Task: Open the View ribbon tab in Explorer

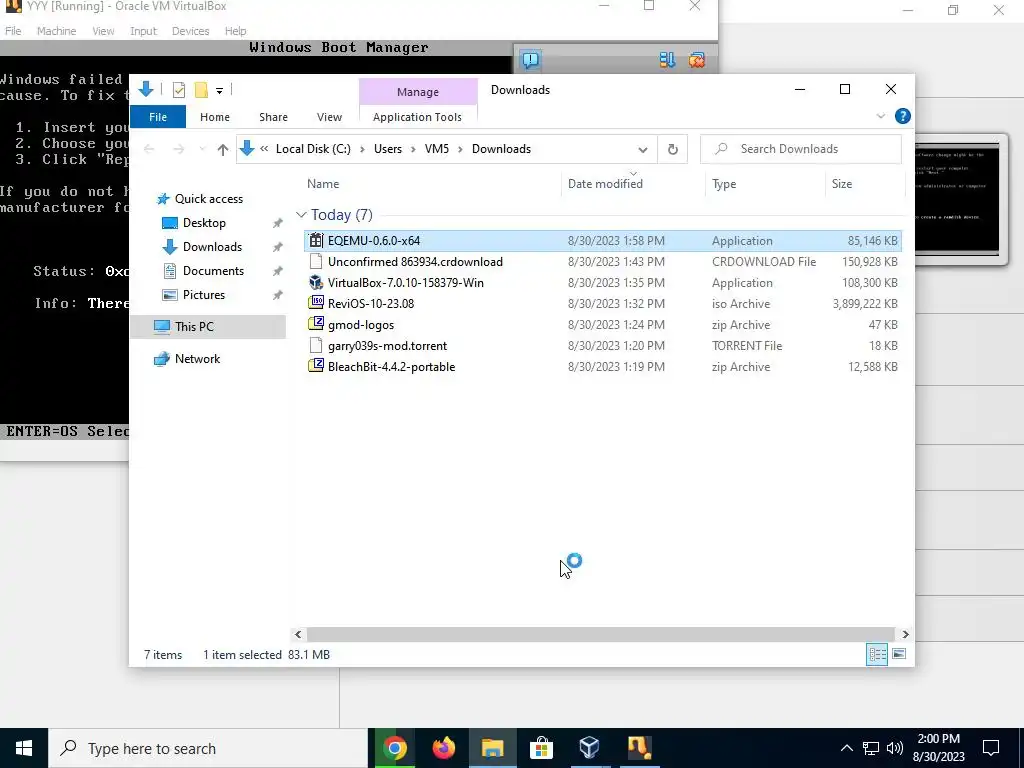Action: coord(329,117)
